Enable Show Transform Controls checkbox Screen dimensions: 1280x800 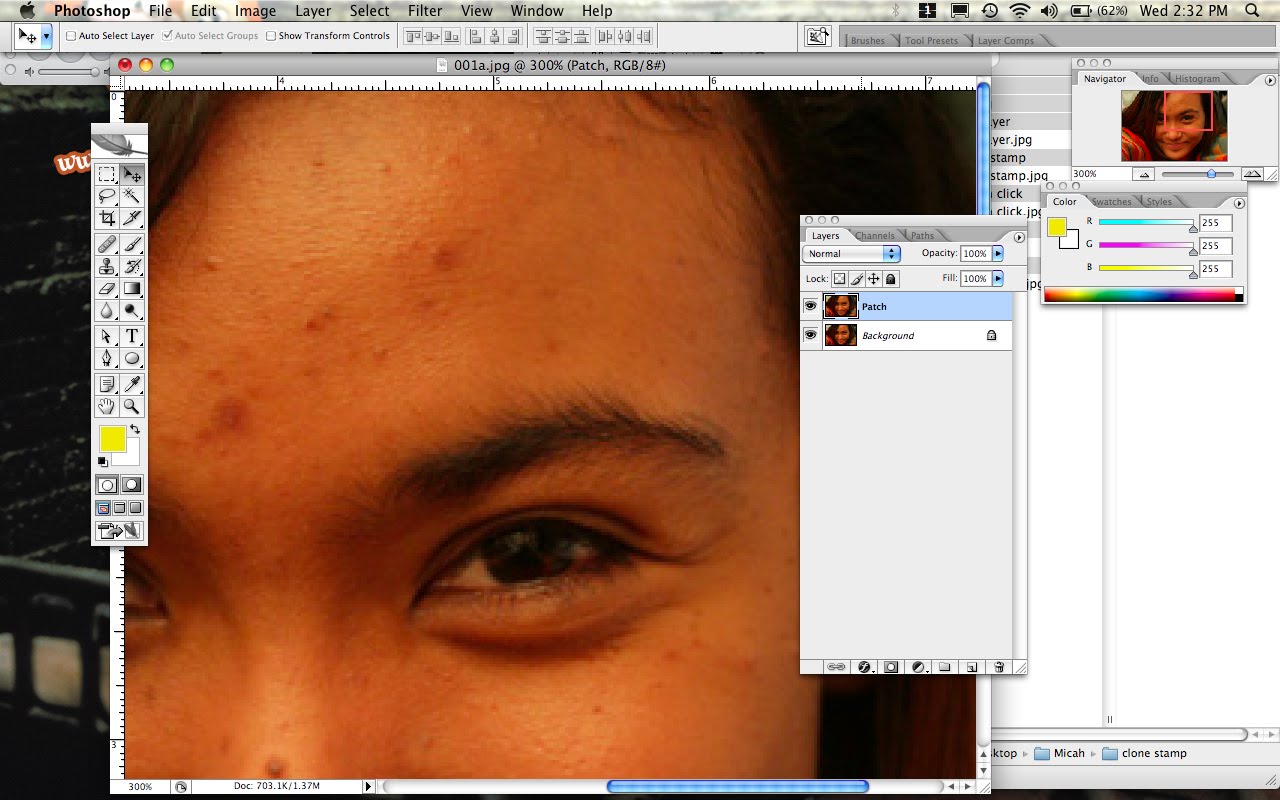[271, 36]
